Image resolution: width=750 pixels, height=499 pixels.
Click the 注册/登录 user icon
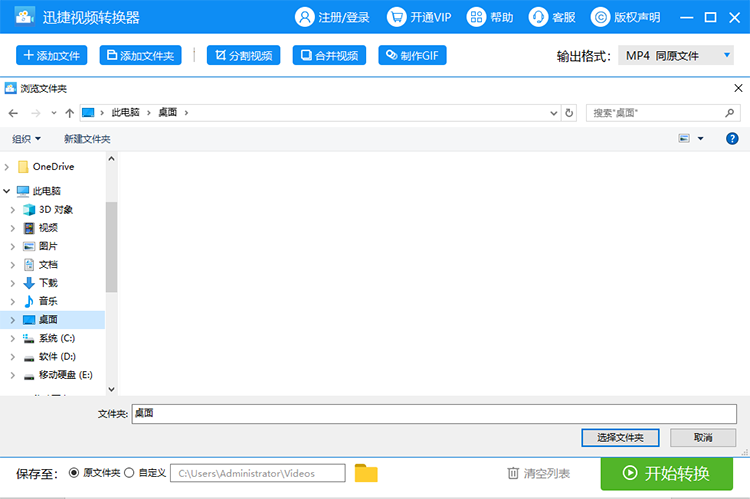(x=304, y=17)
